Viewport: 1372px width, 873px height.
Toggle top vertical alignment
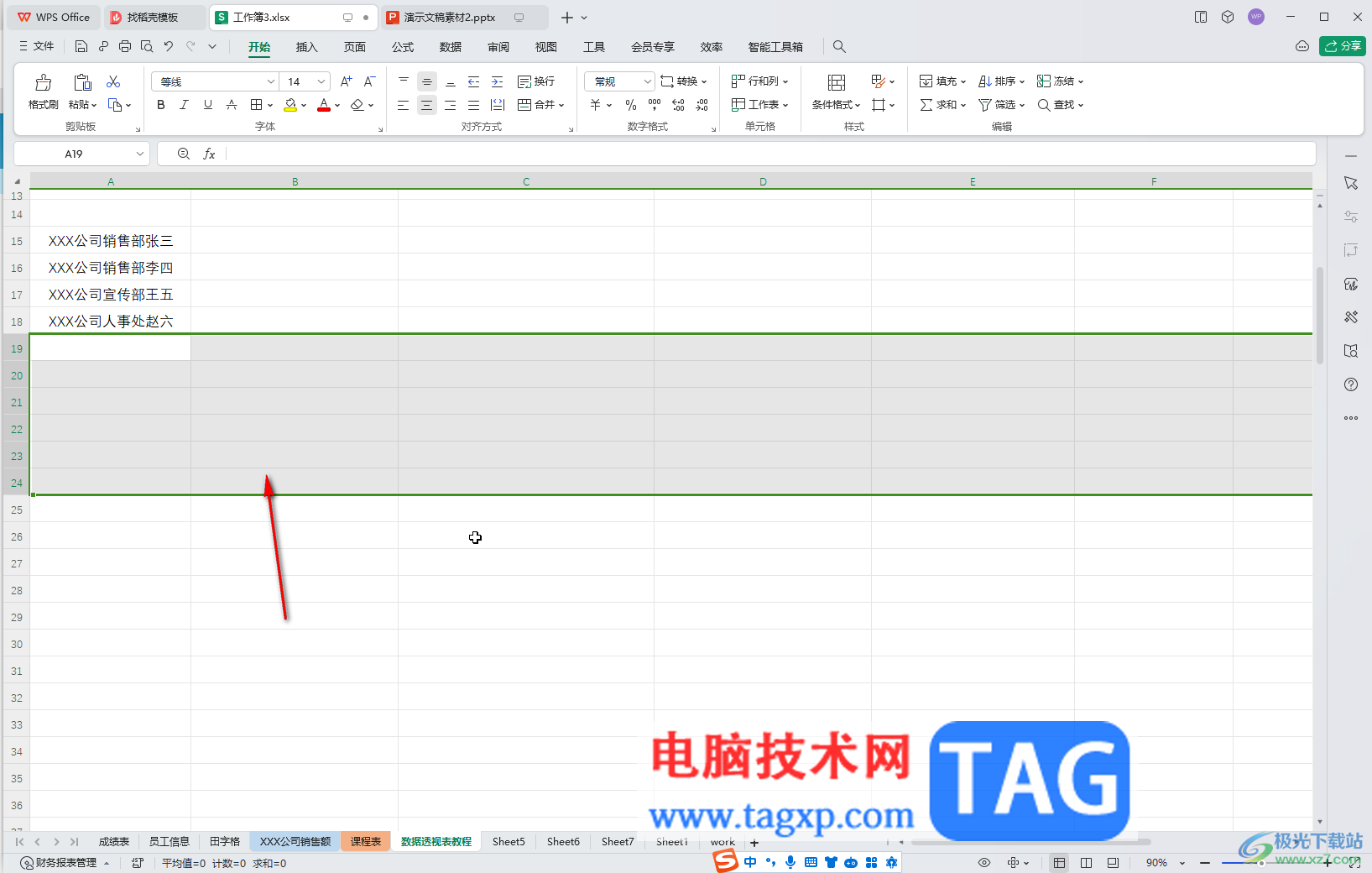coord(404,81)
